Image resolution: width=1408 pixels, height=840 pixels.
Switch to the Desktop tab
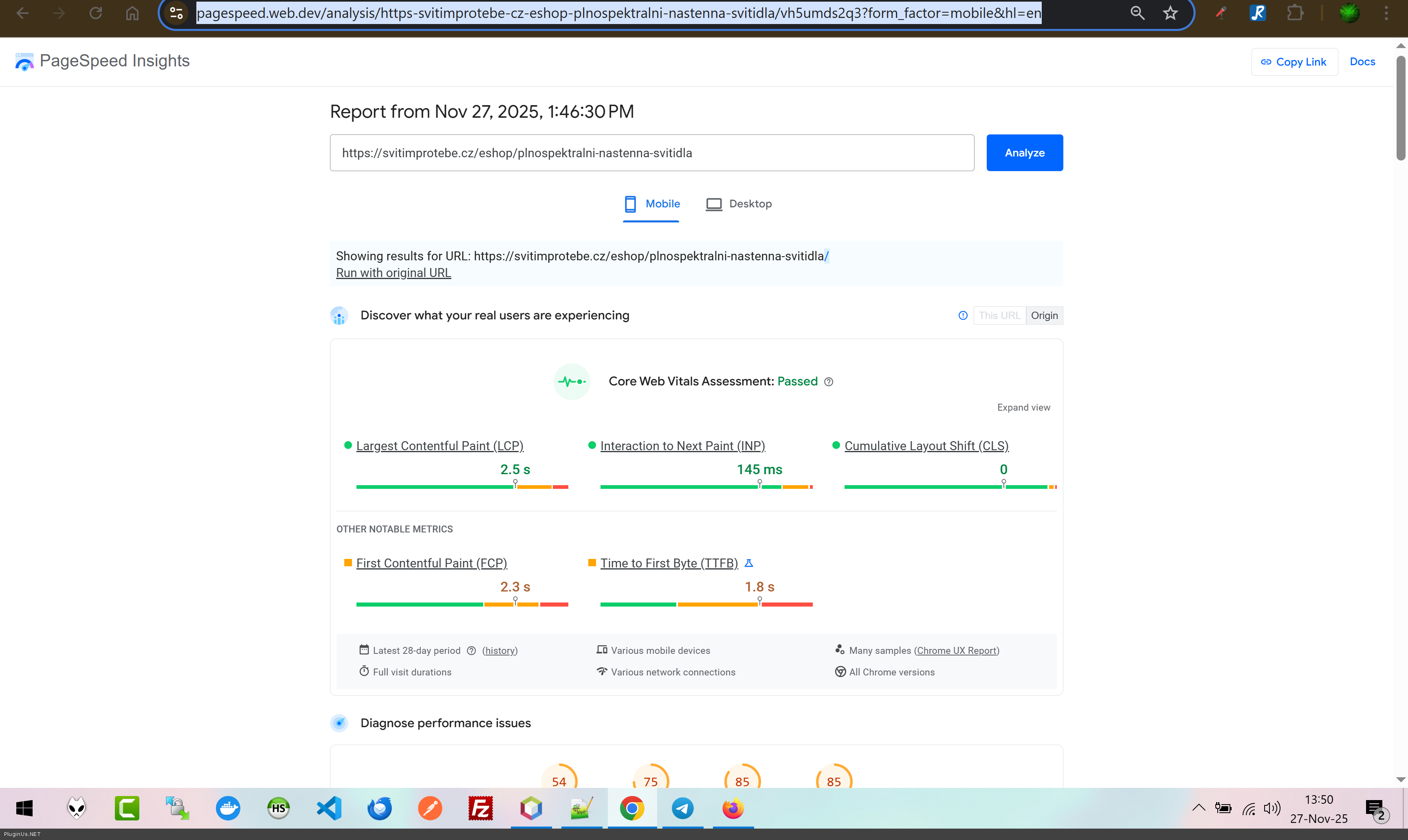(739, 204)
